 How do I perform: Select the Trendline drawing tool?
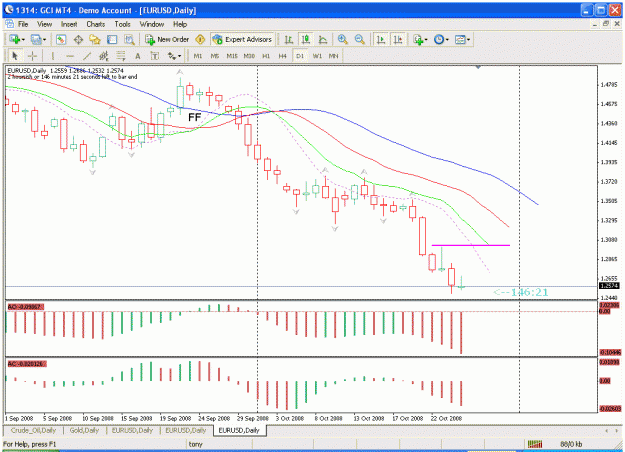click(87, 56)
